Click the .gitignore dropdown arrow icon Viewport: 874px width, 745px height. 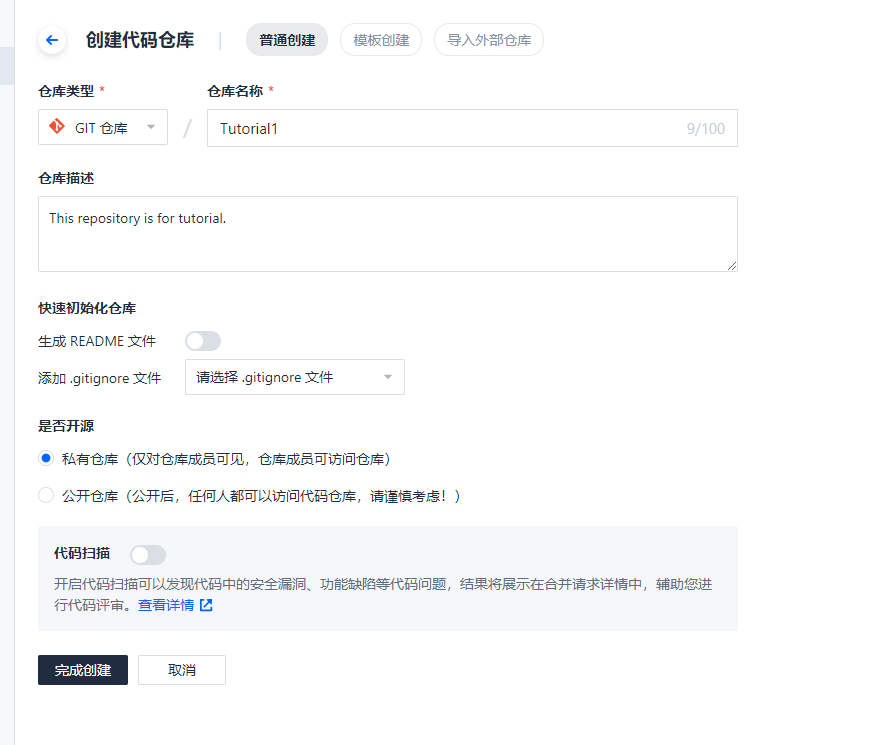click(388, 377)
